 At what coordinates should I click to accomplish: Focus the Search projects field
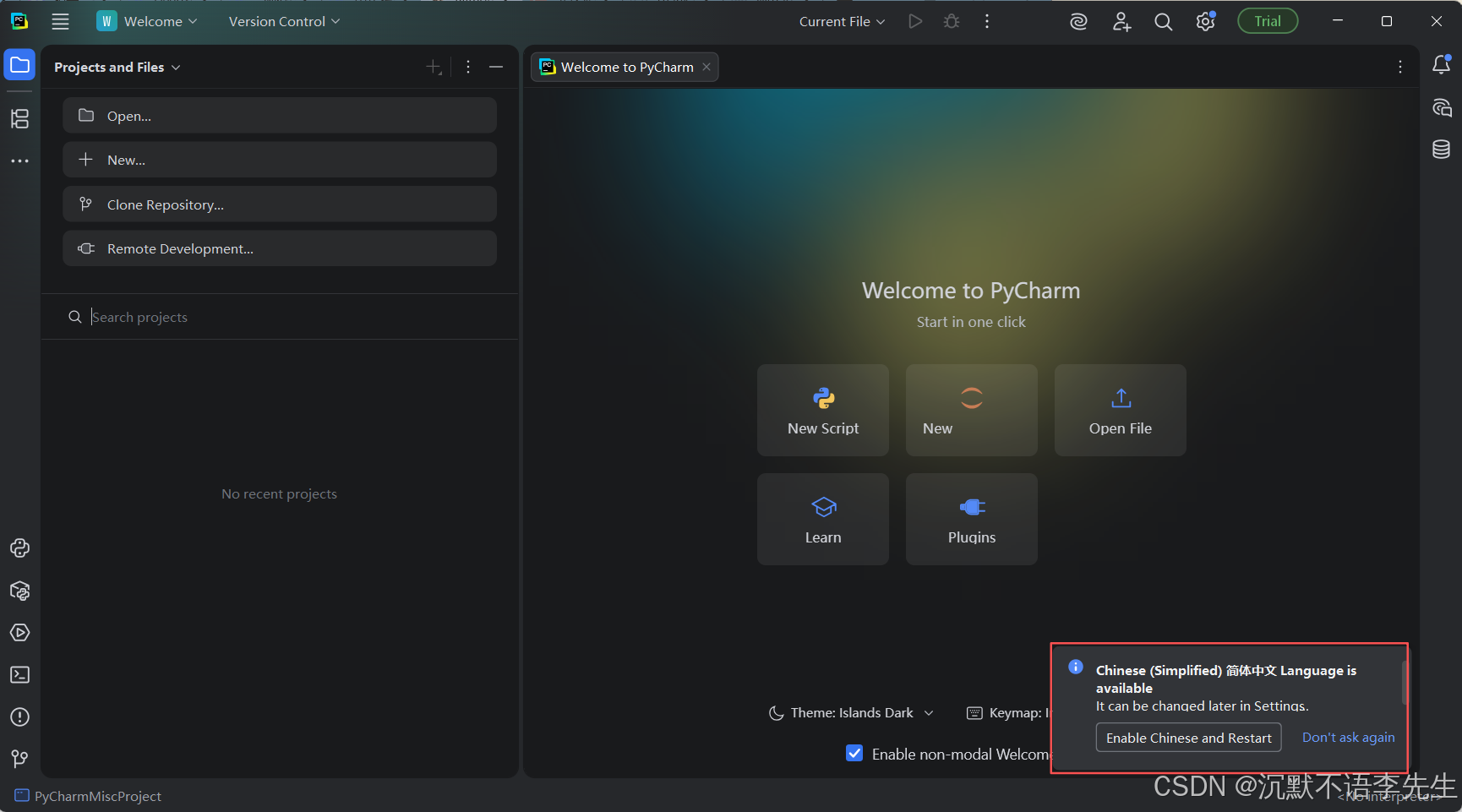point(280,317)
